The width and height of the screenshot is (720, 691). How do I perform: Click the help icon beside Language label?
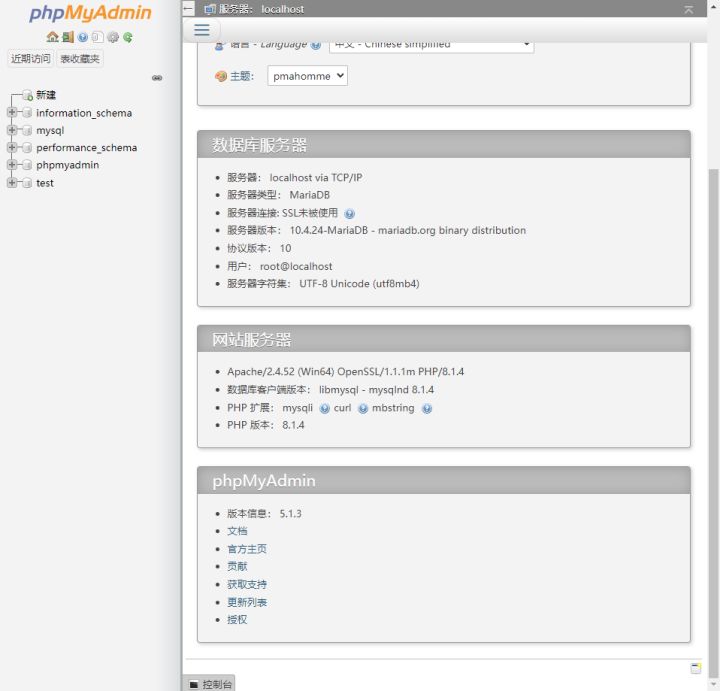point(315,45)
